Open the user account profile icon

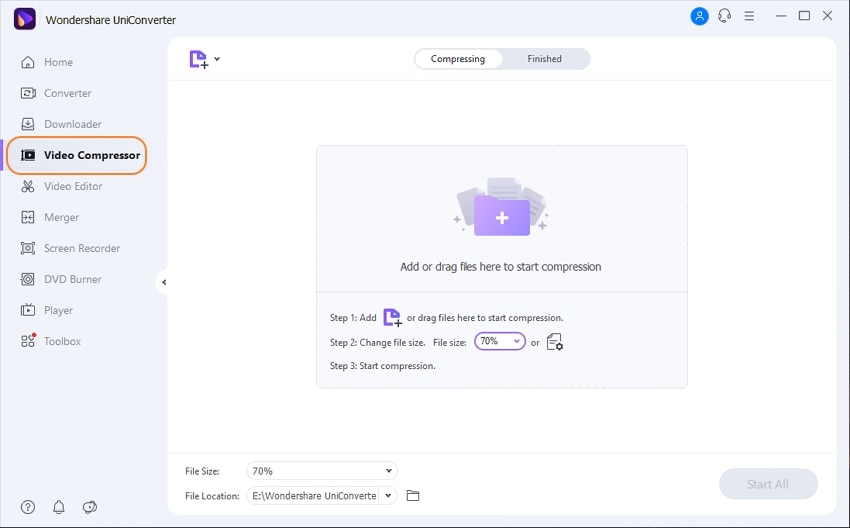click(699, 16)
